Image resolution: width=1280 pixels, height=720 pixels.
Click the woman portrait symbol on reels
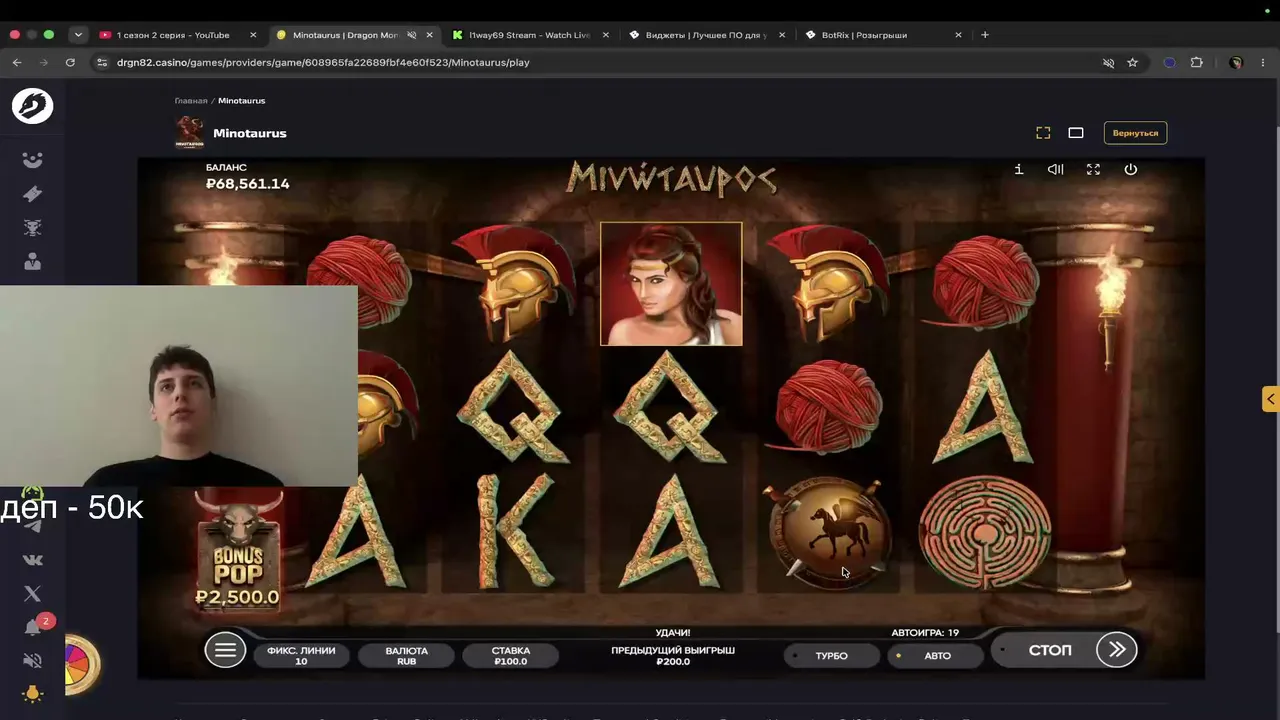pyautogui.click(x=671, y=284)
